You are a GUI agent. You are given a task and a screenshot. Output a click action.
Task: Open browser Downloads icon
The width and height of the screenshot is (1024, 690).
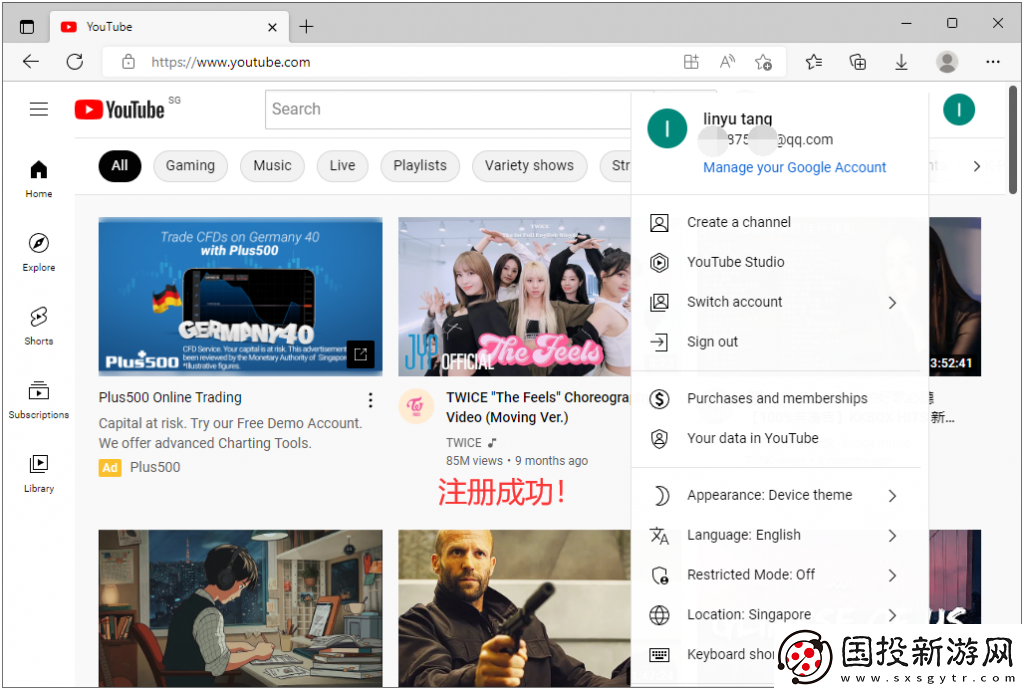901,62
